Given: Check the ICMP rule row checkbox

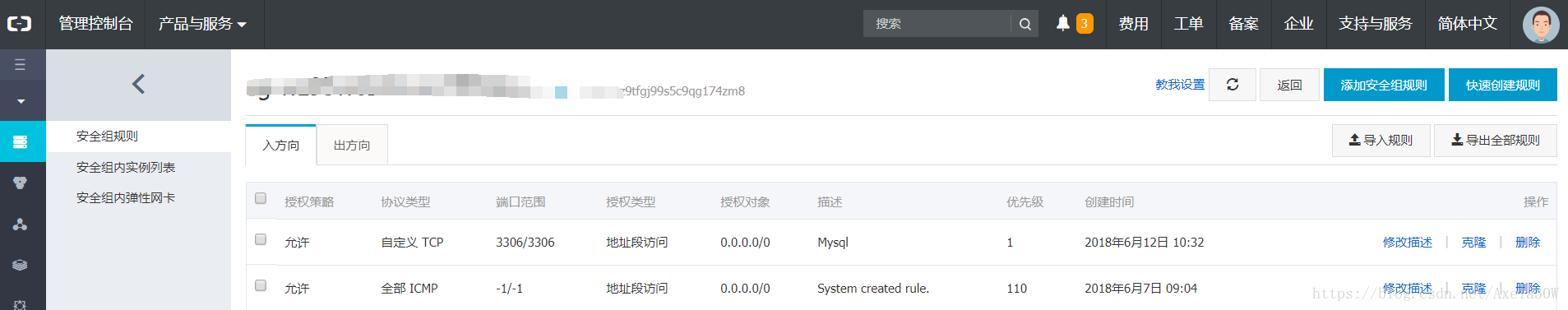Looking at the screenshot, I should click(x=261, y=285).
